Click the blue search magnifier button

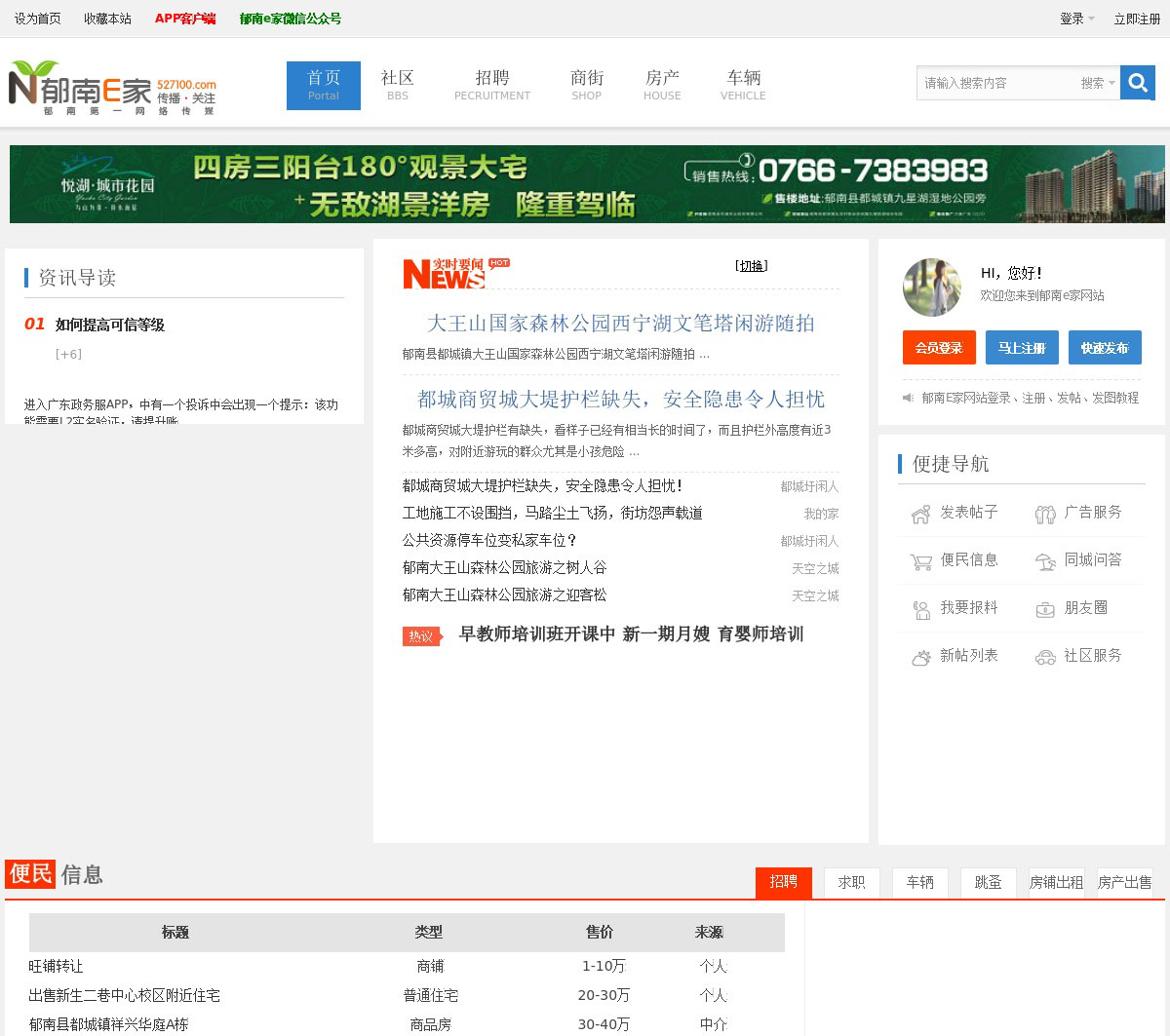[x=1137, y=83]
